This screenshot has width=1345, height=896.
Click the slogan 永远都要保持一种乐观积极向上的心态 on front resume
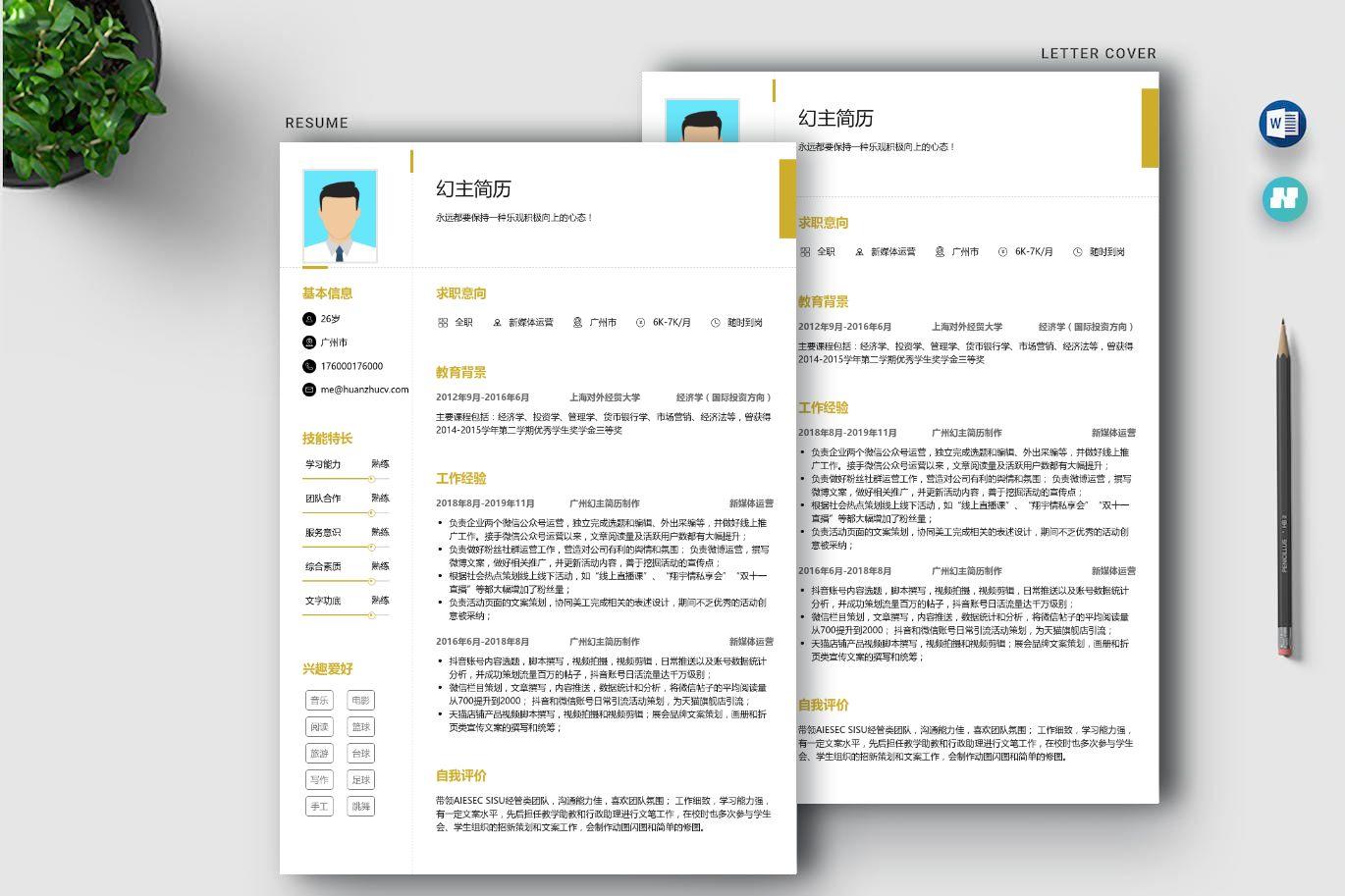[514, 218]
